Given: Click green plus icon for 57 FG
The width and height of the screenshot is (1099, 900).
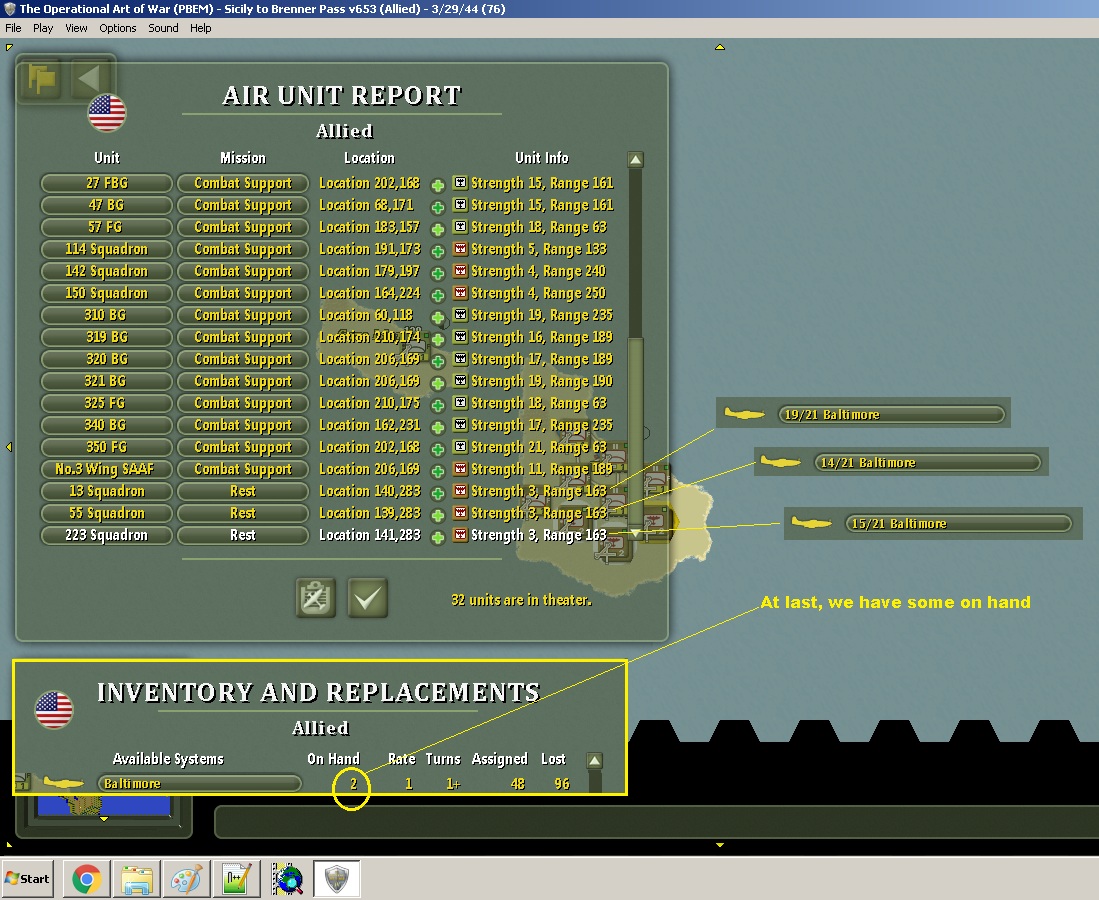Looking at the screenshot, I should 437,229.
